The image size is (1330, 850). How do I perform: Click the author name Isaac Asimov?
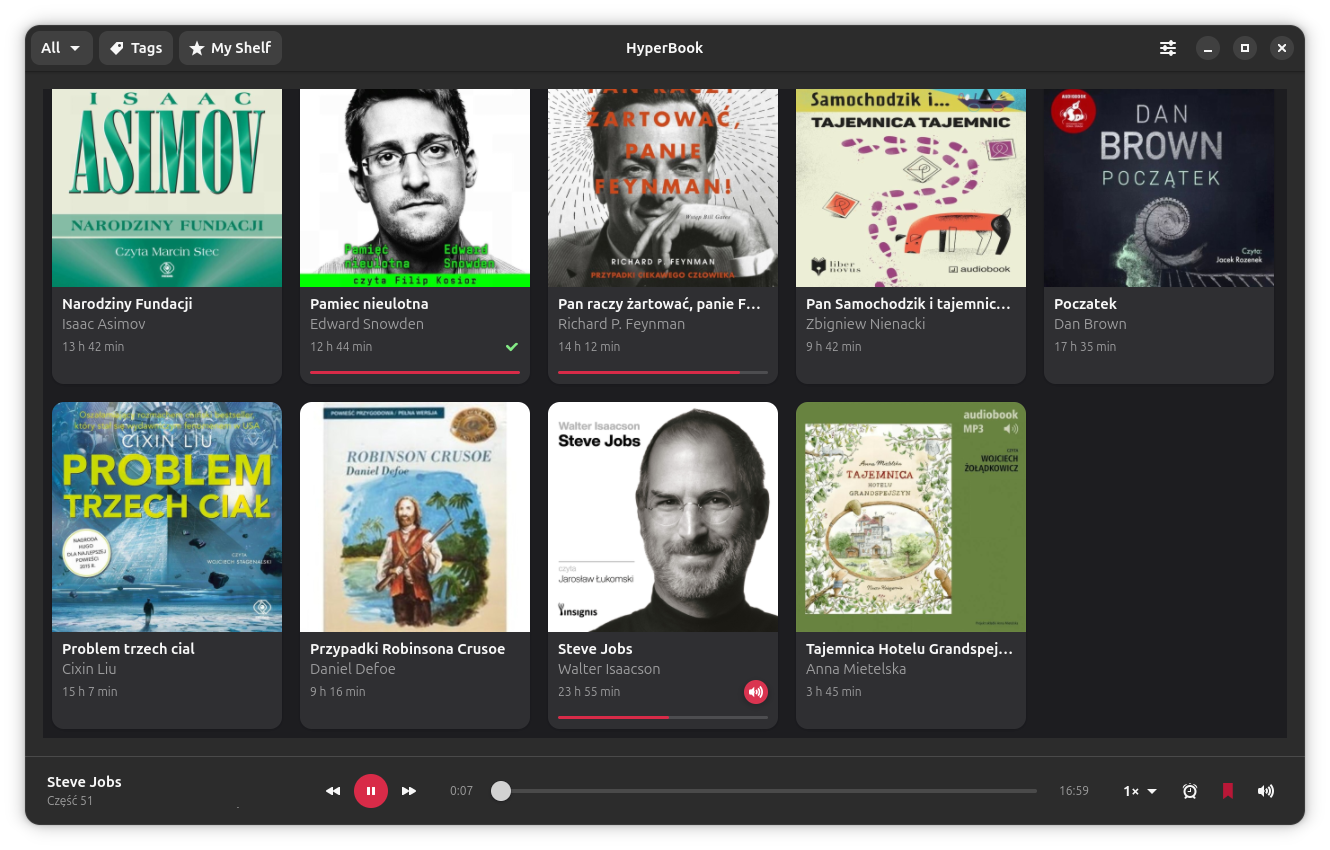tap(104, 324)
